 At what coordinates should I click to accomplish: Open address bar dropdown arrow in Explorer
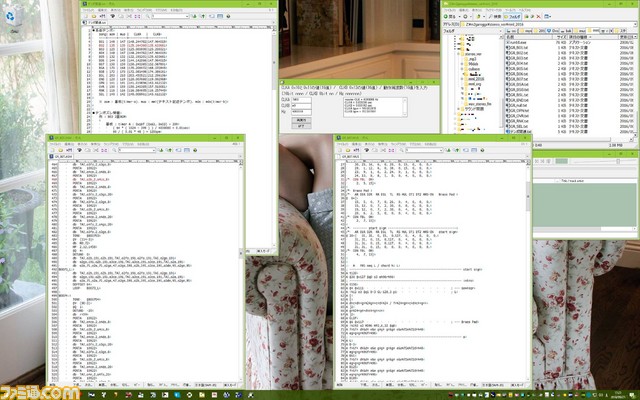(x=636, y=24)
